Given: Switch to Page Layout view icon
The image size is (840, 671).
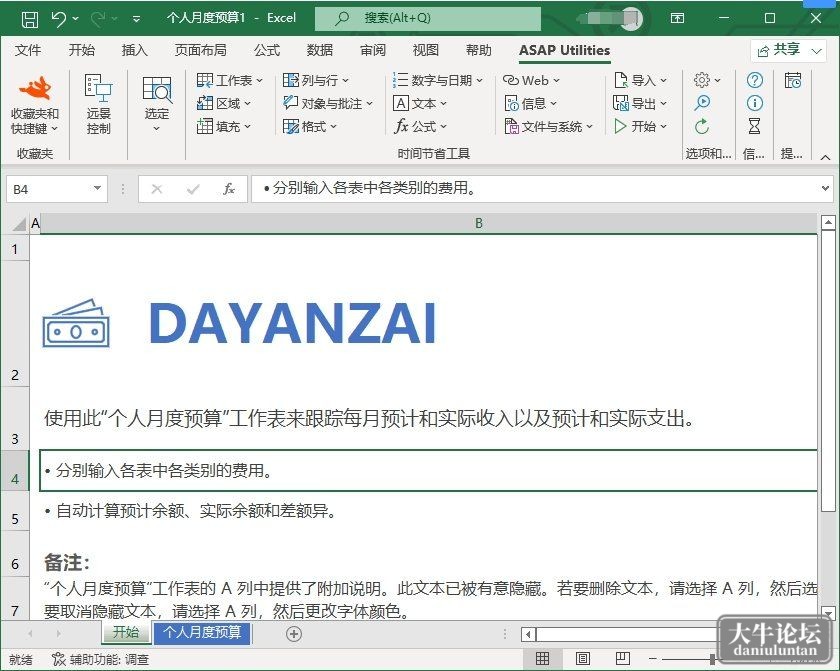Looking at the screenshot, I should click(x=582, y=659).
